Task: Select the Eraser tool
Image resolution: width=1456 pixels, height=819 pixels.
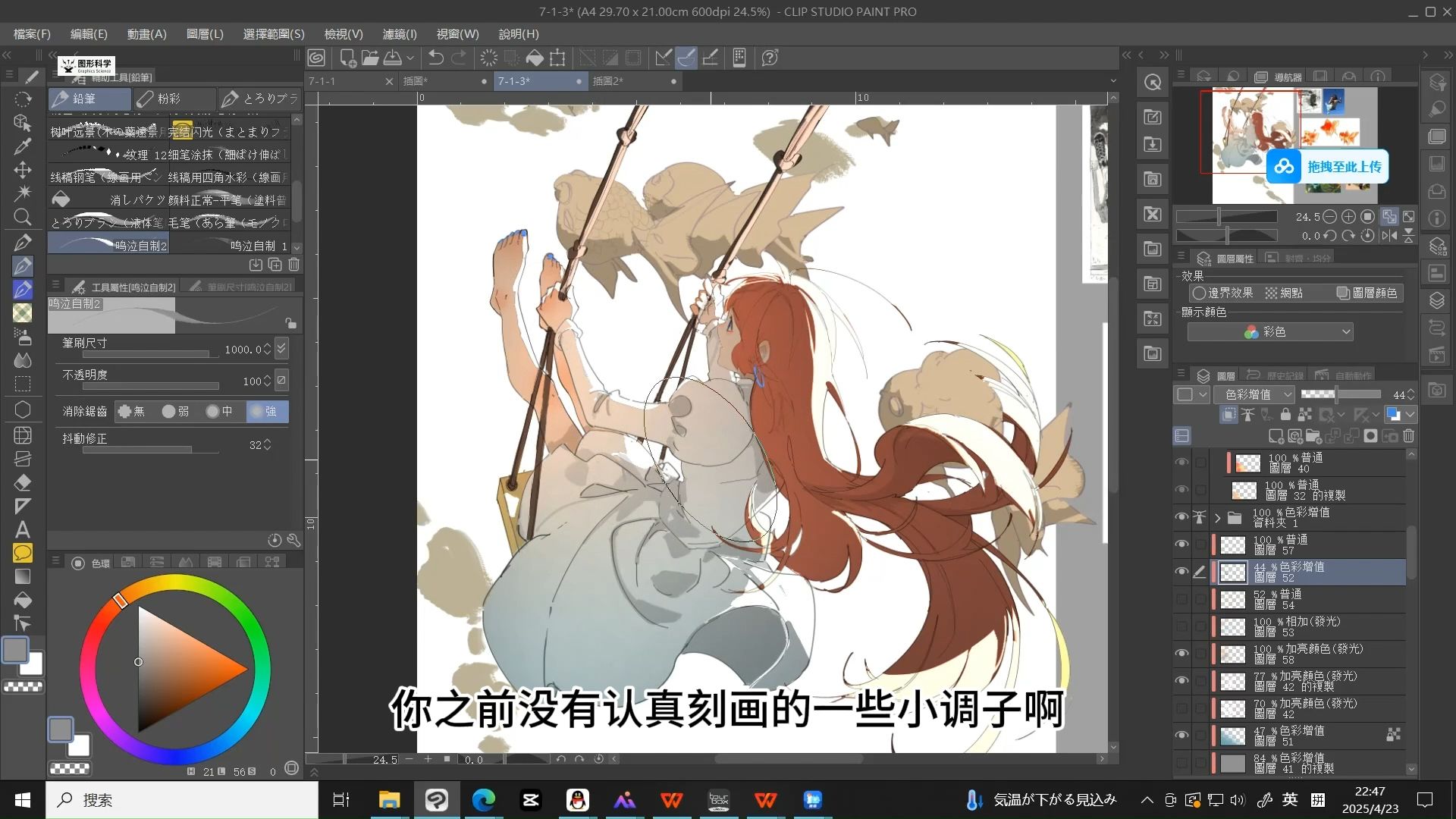Action: pos(23,482)
